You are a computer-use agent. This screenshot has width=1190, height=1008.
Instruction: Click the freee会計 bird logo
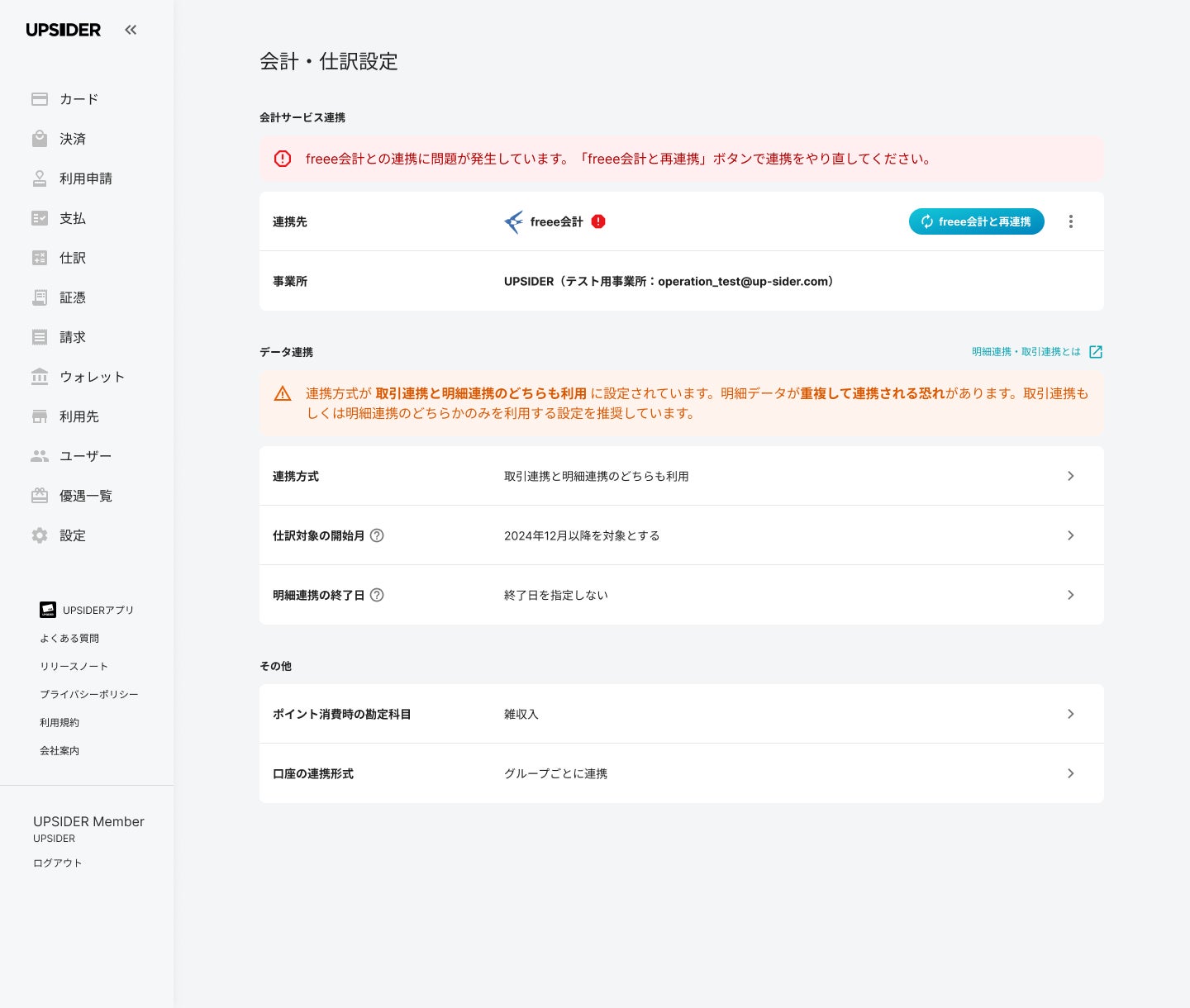click(514, 221)
